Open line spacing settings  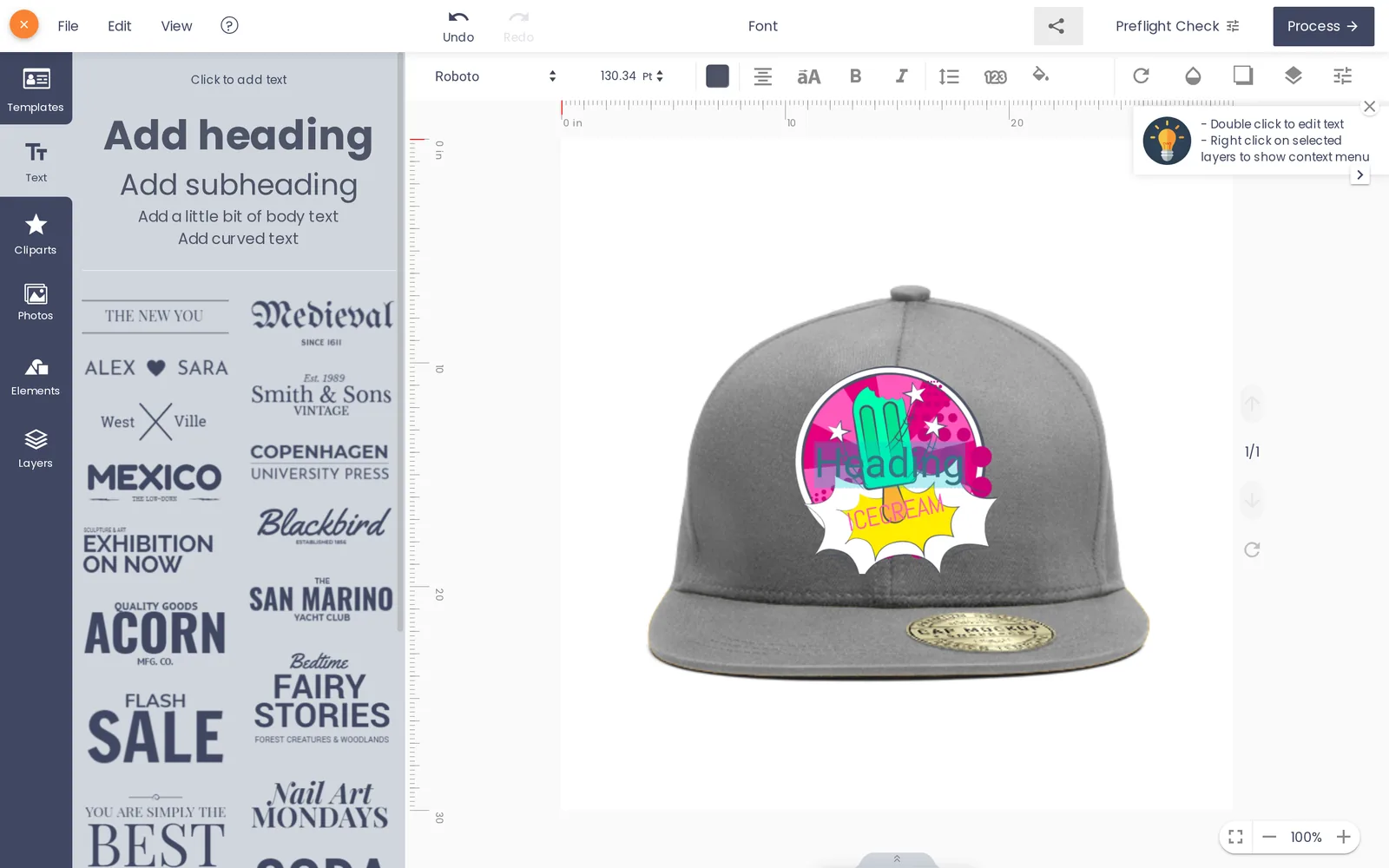click(x=949, y=76)
